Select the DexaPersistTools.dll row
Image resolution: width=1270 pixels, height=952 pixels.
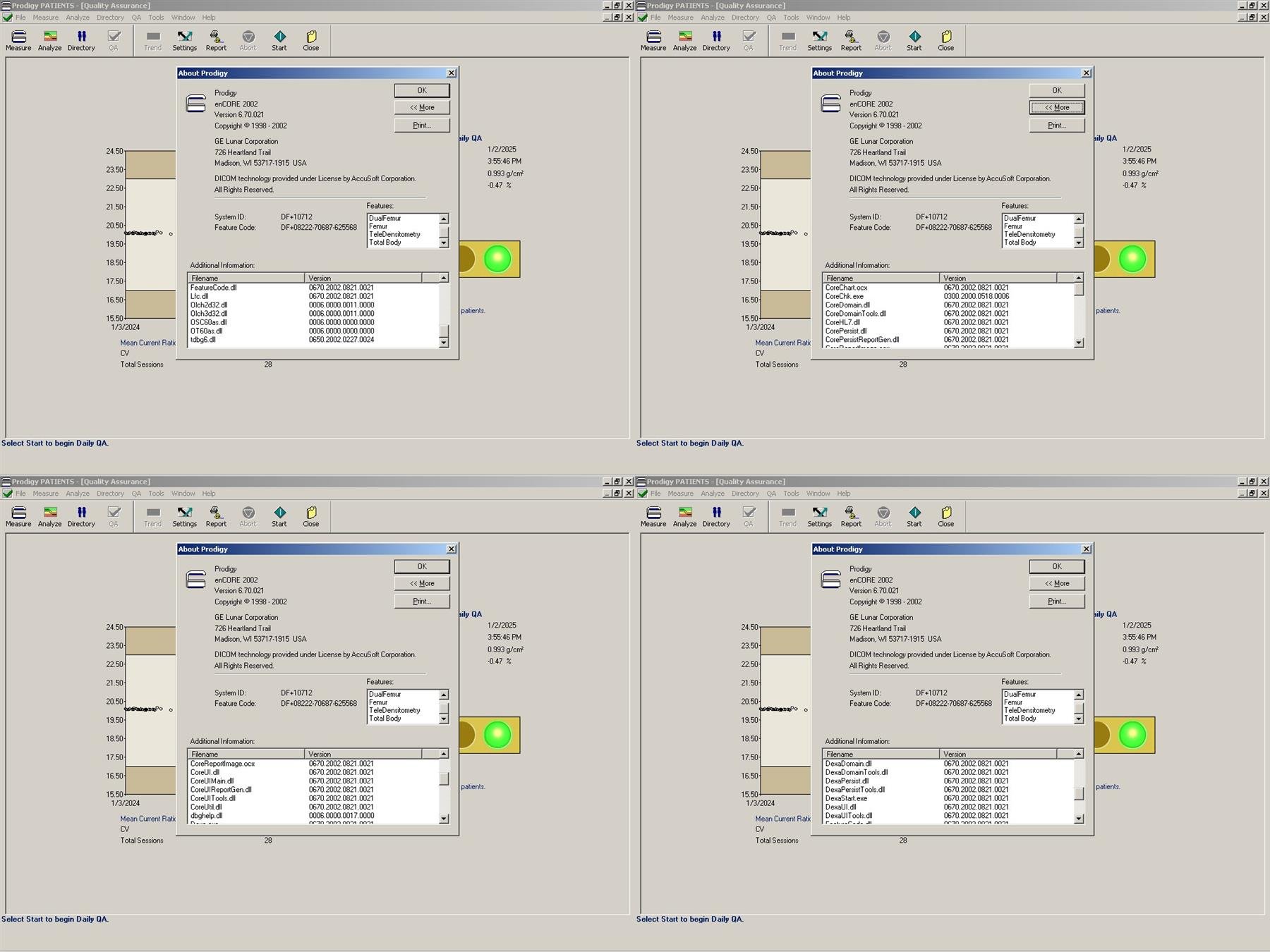[948, 790]
